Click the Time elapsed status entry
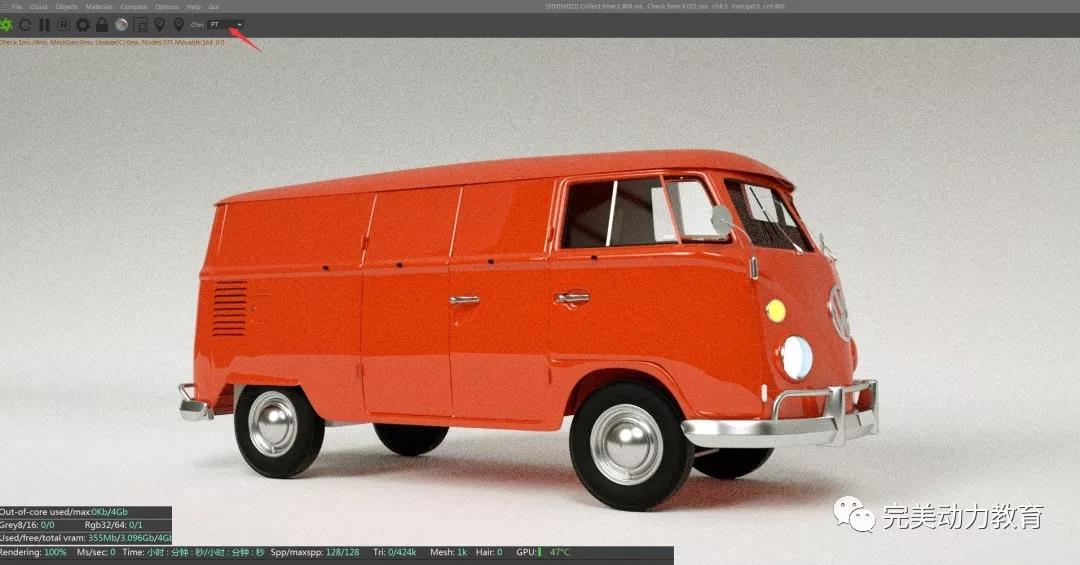Screen dimensions: 1080x565 click(194, 553)
